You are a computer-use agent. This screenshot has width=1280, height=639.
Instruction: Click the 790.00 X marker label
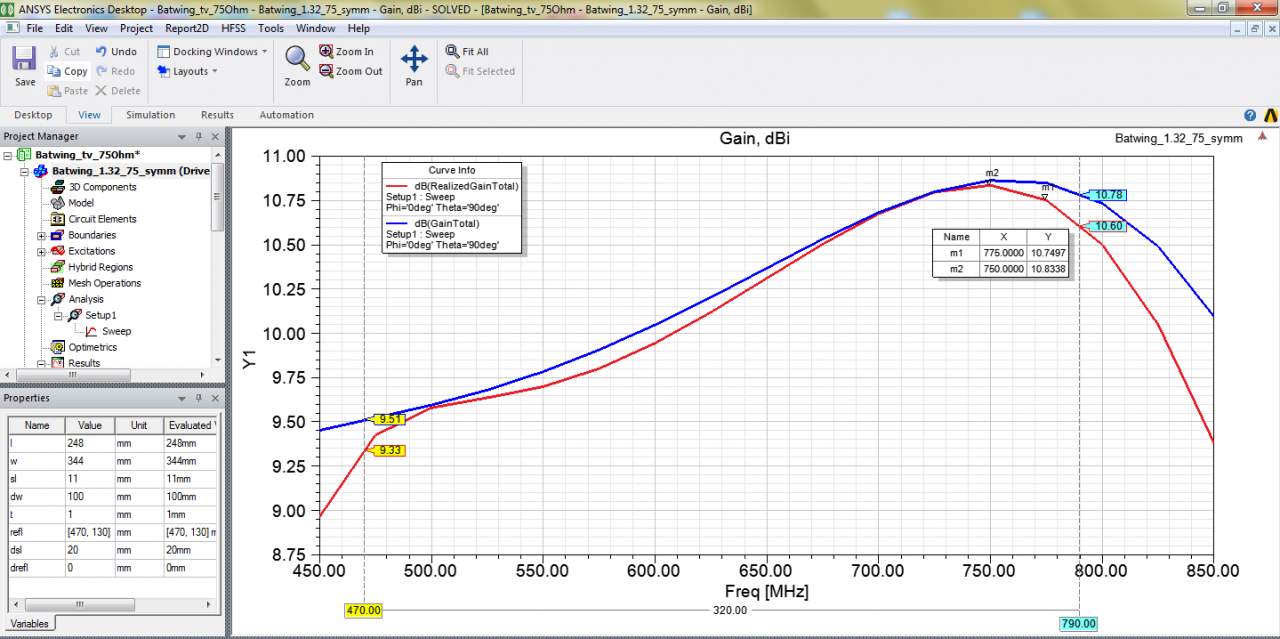point(1078,624)
